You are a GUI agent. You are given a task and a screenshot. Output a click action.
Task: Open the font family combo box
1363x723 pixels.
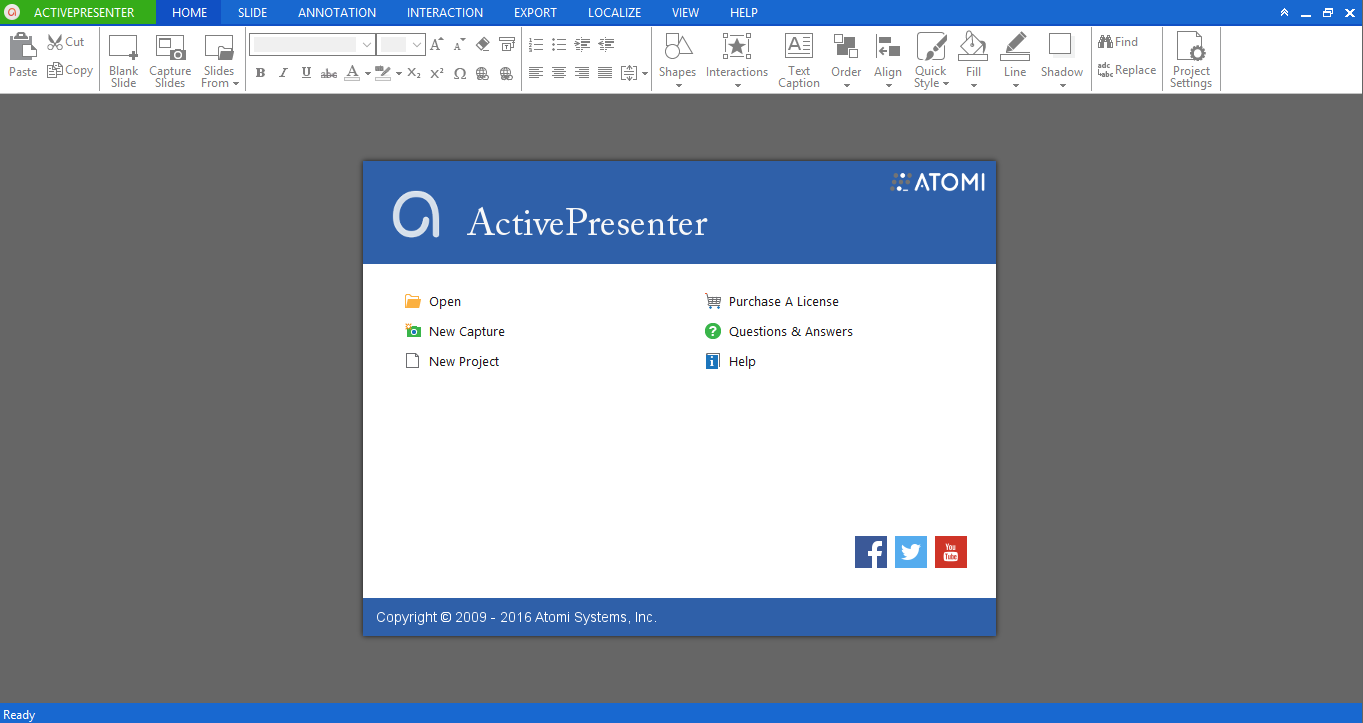click(312, 44)
